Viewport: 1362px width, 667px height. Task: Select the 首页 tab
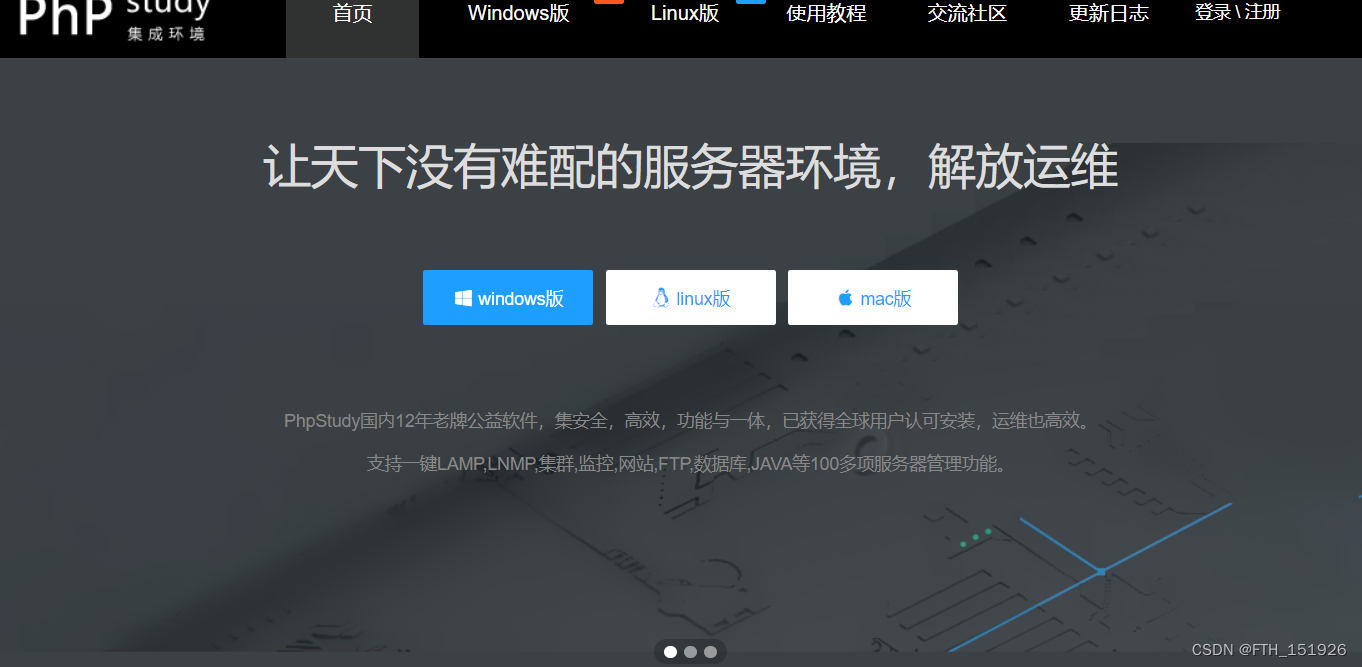point(352,14)
